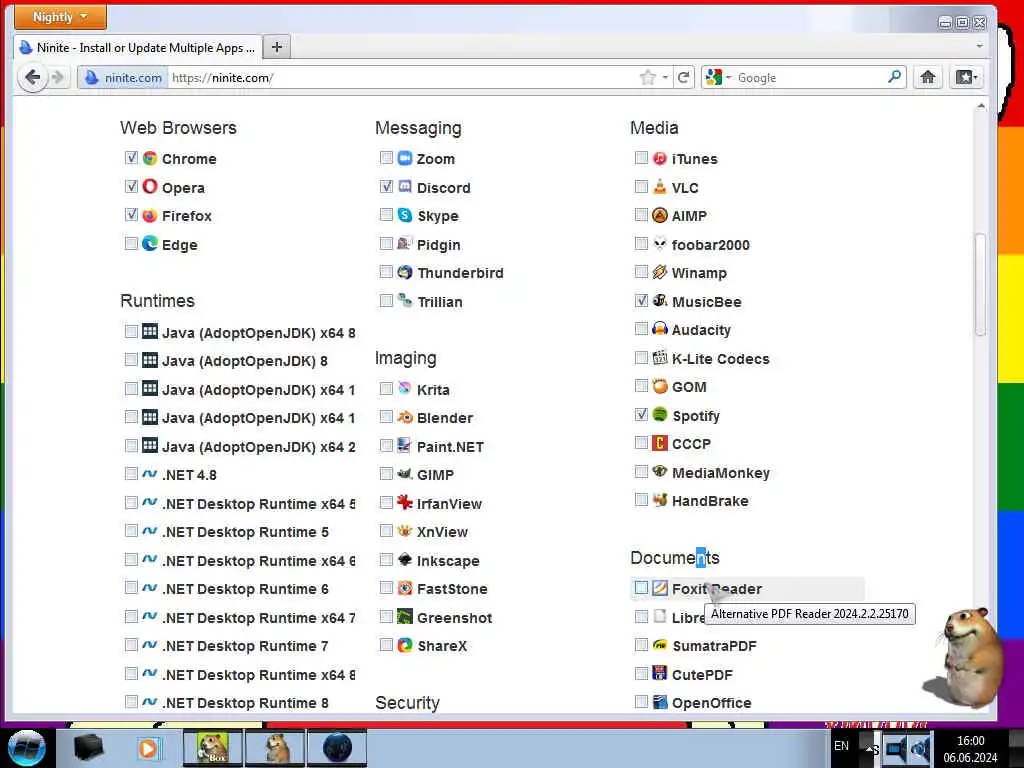Screen dimensions: 1024x768
Task: Click the Audacity headphones icon
Action: (x=660, y=328)
